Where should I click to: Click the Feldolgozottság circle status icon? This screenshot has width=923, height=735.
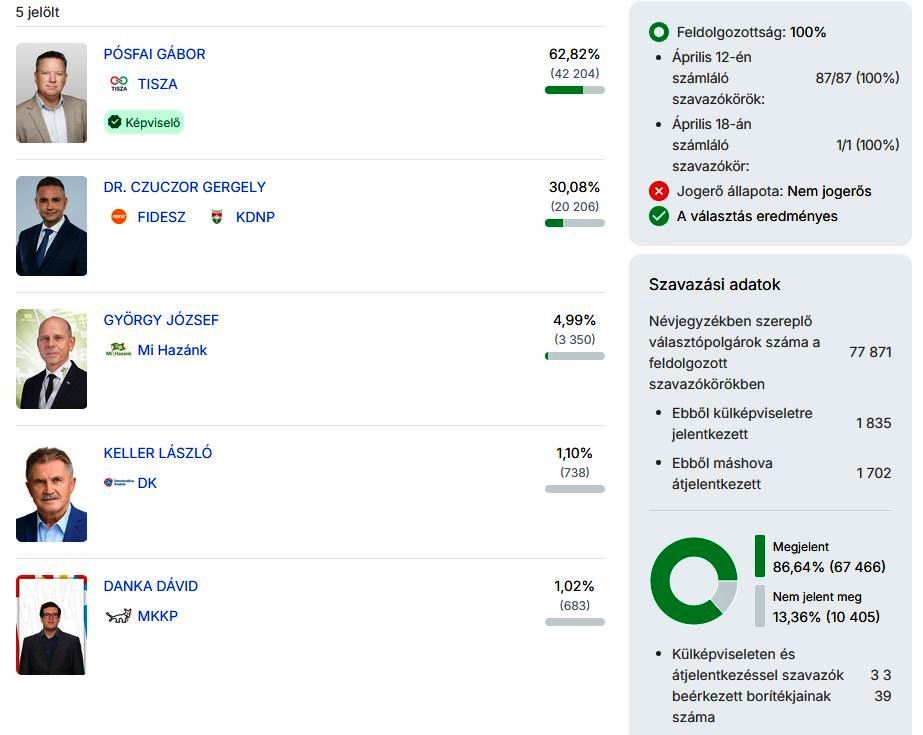click(658, 32)
